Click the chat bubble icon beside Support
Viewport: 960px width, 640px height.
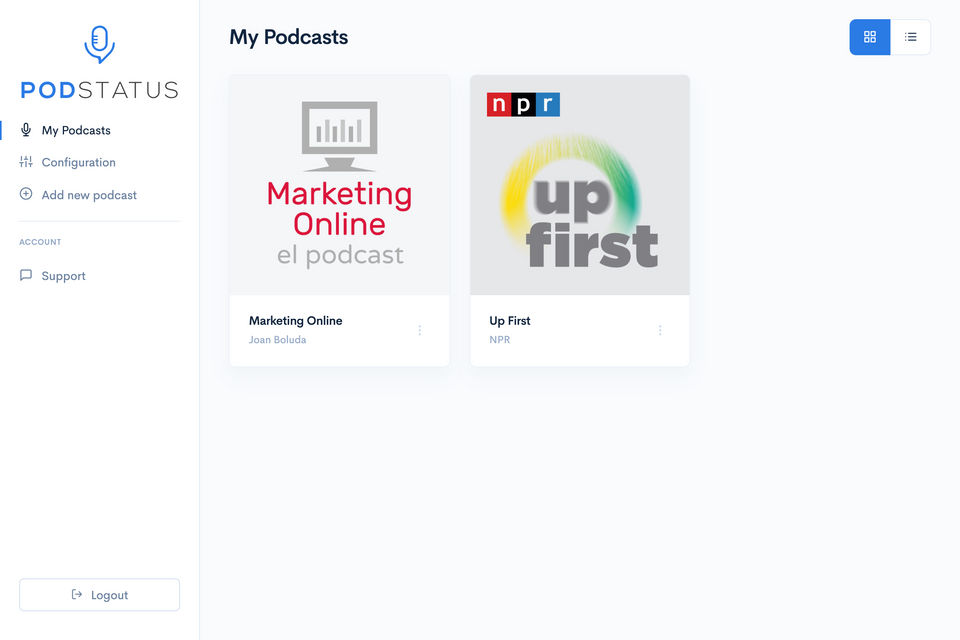[x=26, y=275]
